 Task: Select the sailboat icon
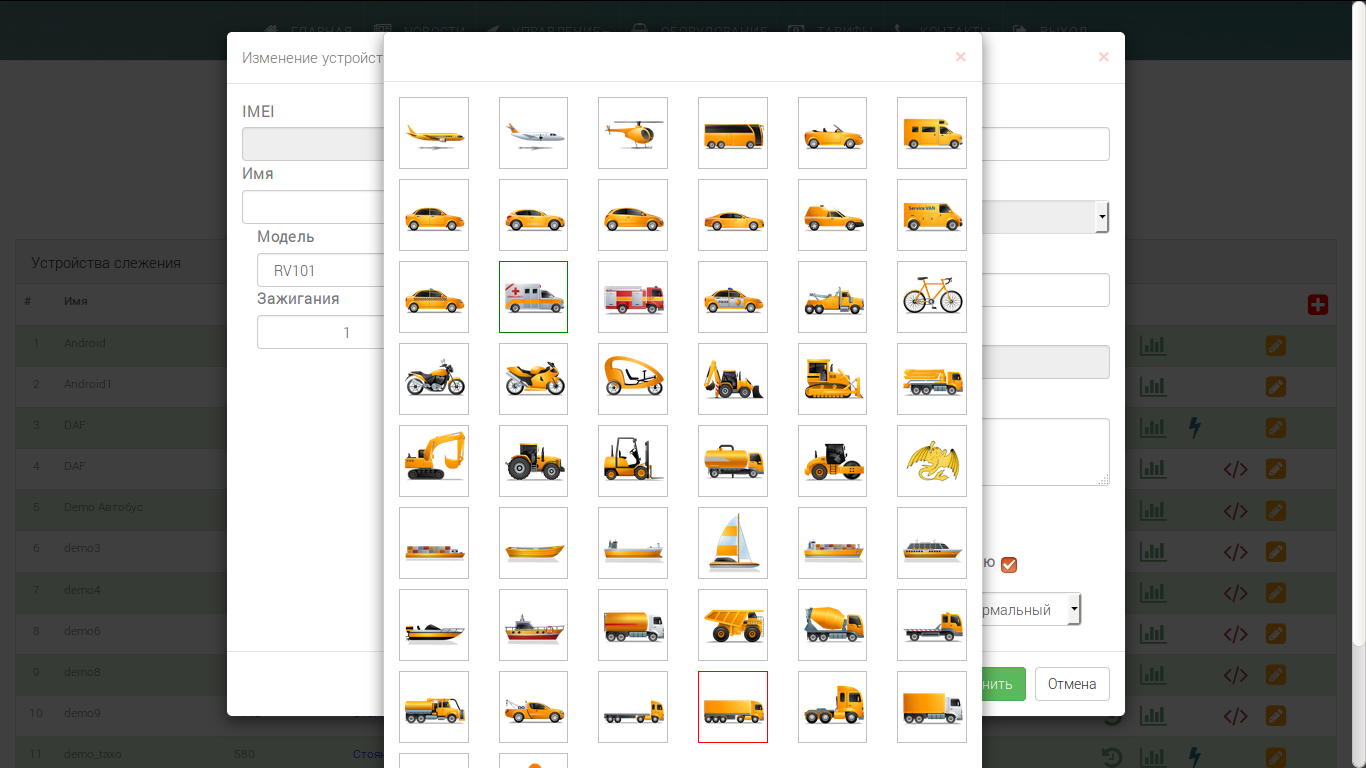pyautogui.click(x=733, y=543)
